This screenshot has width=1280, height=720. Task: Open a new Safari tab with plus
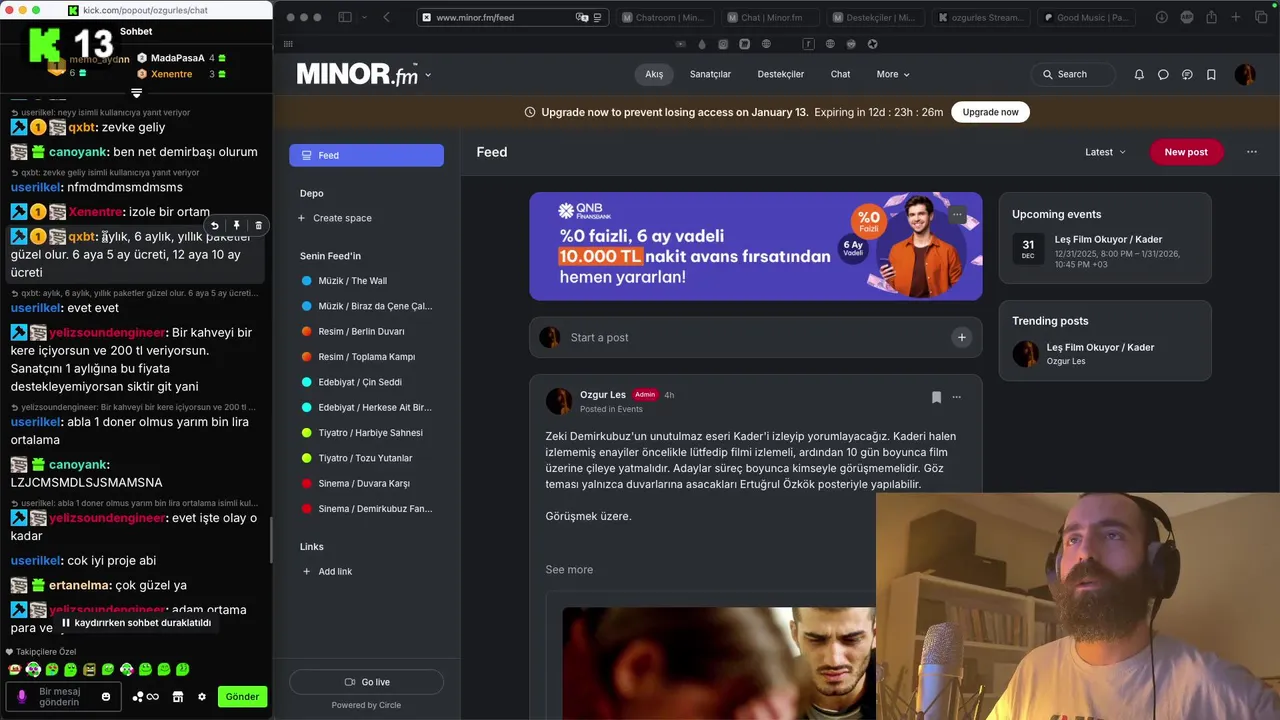coord(1236,17)
